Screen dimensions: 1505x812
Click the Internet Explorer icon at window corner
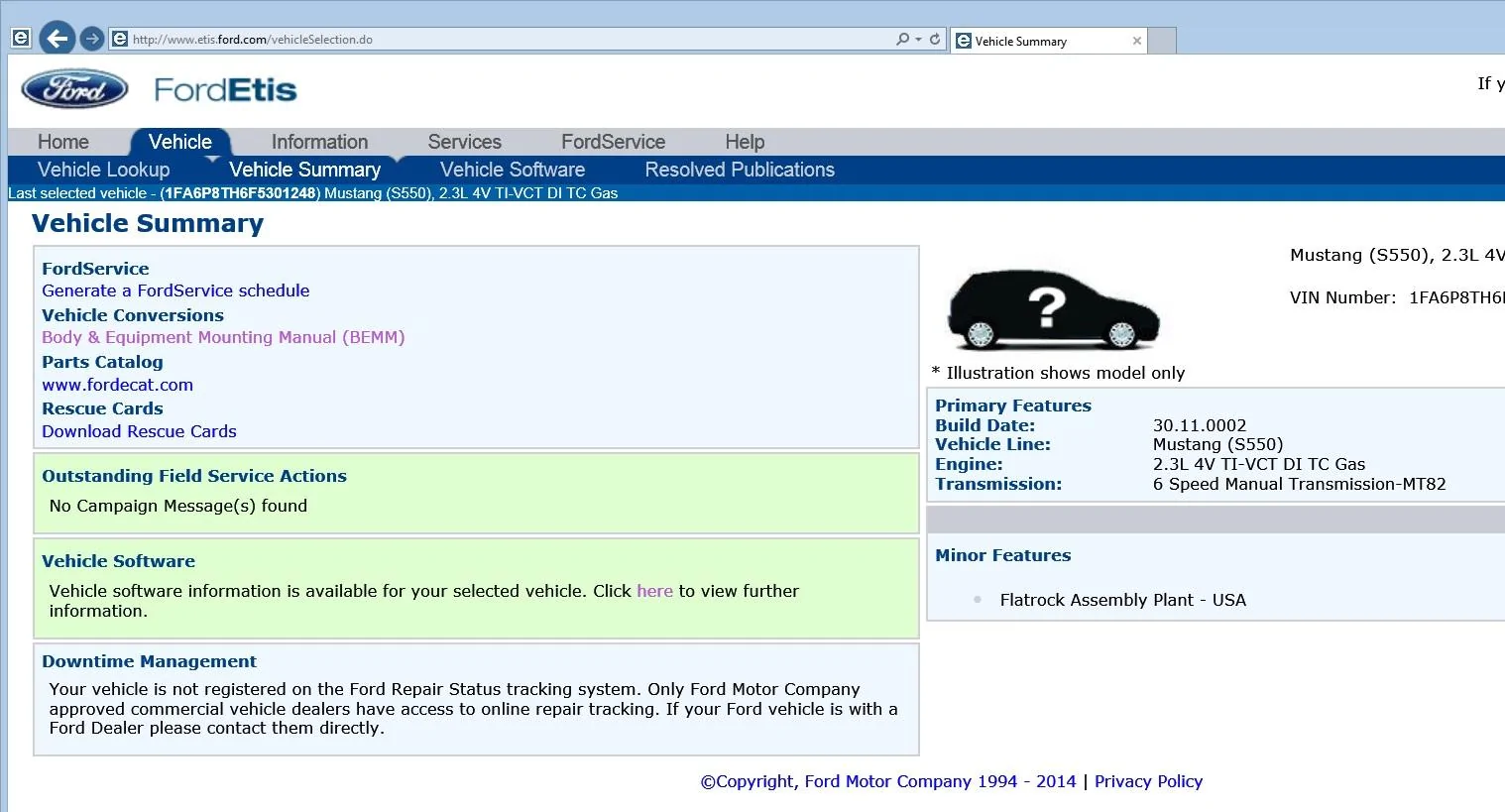pyautogui.click(x=20, y=39)
